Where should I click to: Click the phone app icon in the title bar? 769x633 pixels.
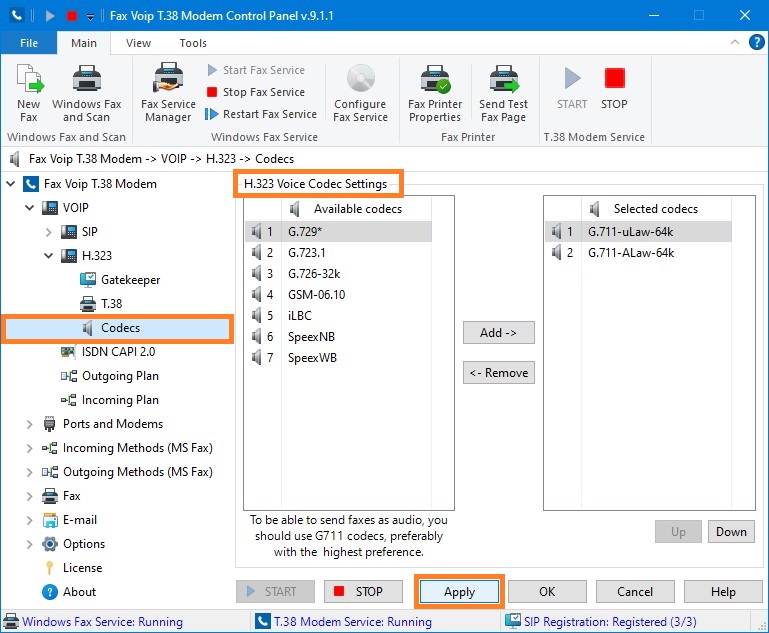pos(17,16)
